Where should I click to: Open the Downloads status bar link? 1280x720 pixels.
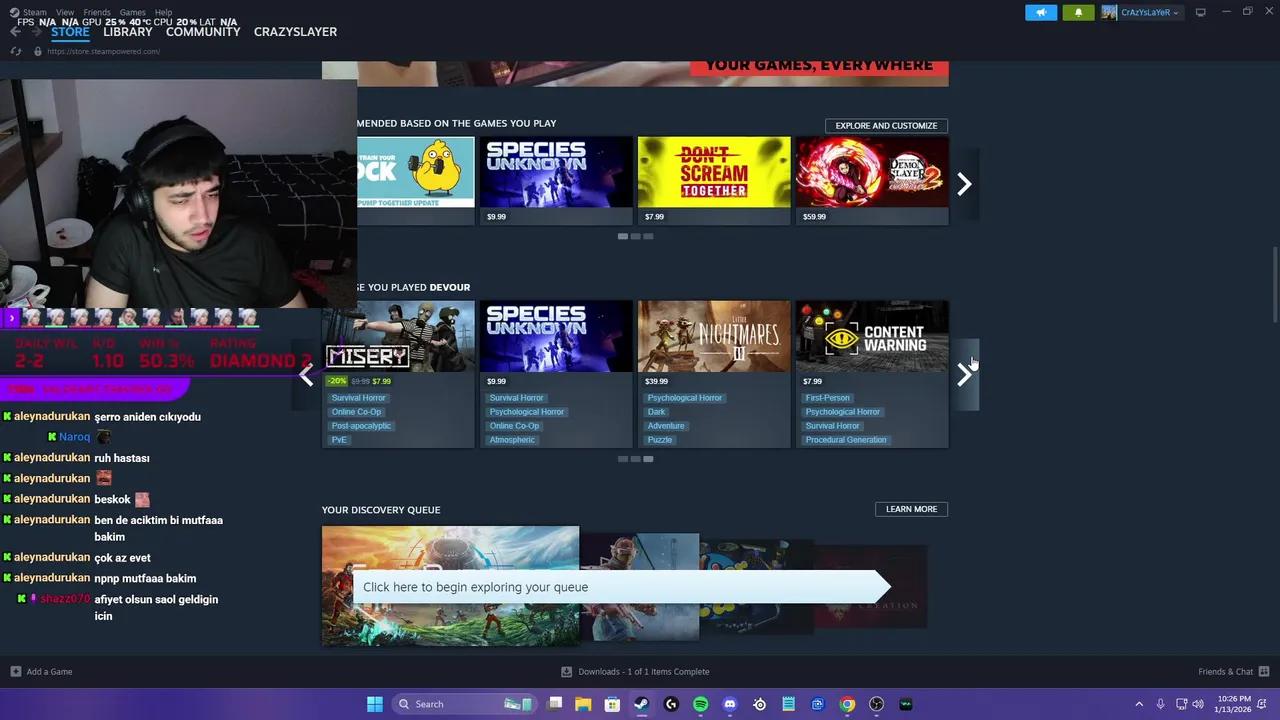click(x=635, y=672)
